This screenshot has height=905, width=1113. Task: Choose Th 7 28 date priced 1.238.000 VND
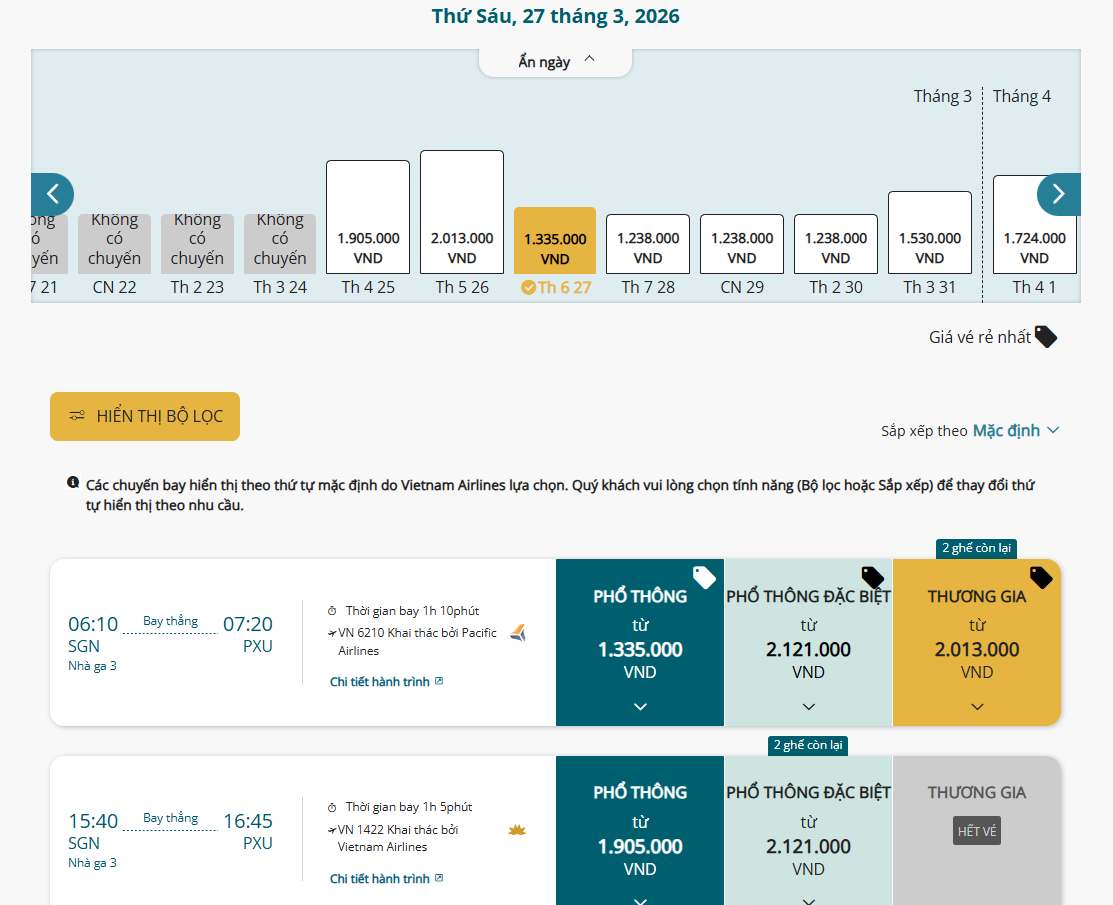(x=648, y=244)
